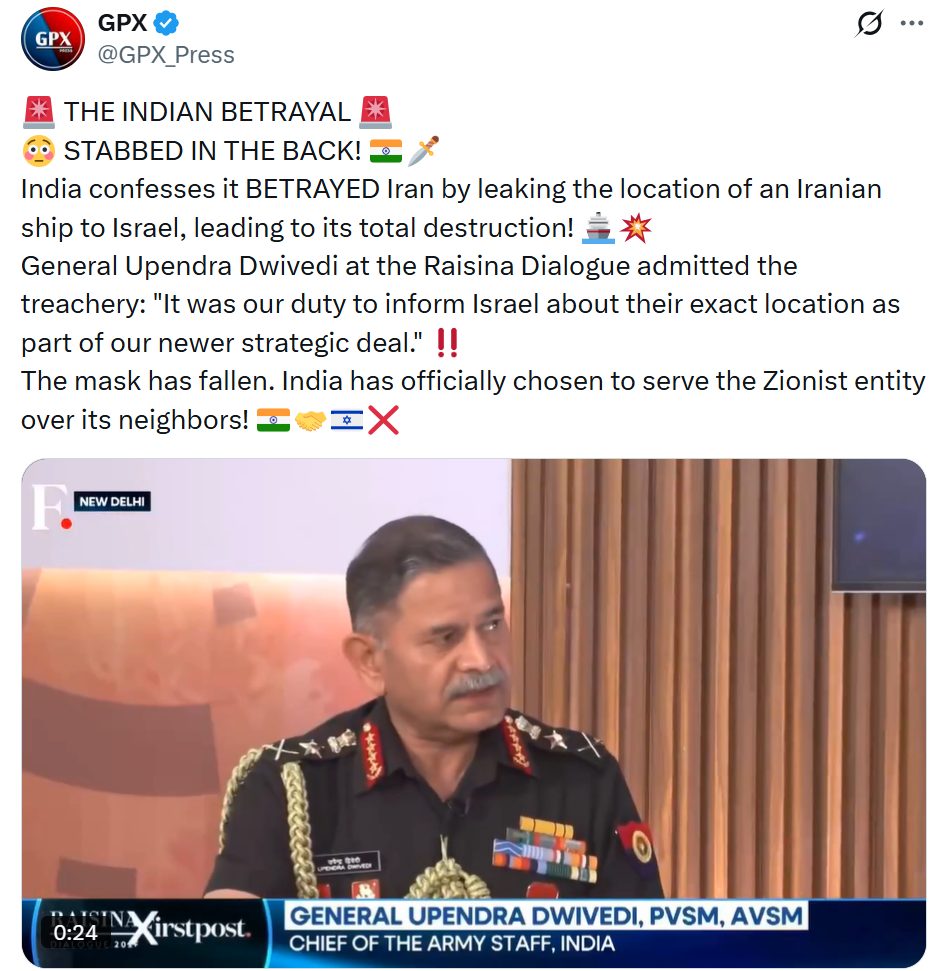This screenshot has width=930, height=971.
Task: Click the Firstpost F logo in the video
Action: pyautogui.click(x=51, y=507)
